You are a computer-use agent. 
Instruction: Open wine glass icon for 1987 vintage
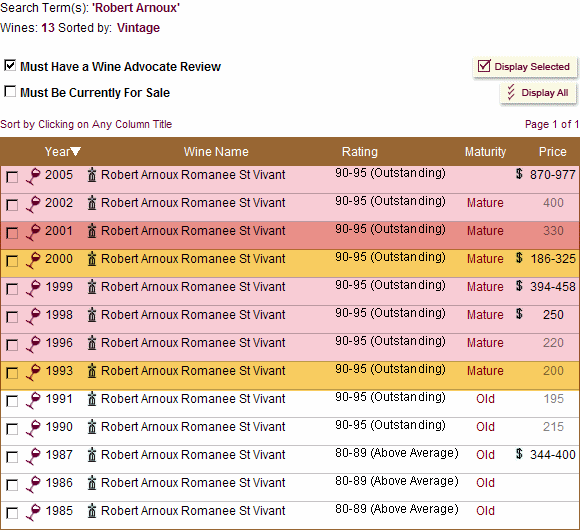click(33, 457)
